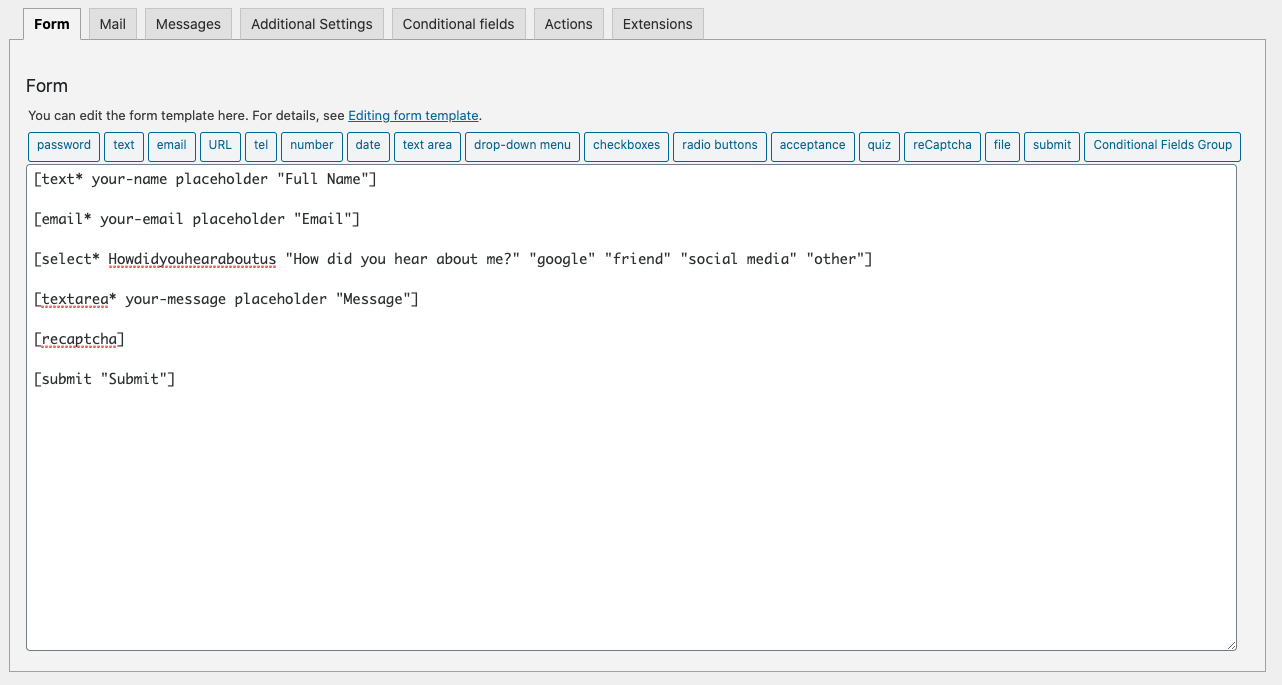Go to Additional Settings tab
The width and height of the screenshot is (1282, 685).
click(312, 24)
